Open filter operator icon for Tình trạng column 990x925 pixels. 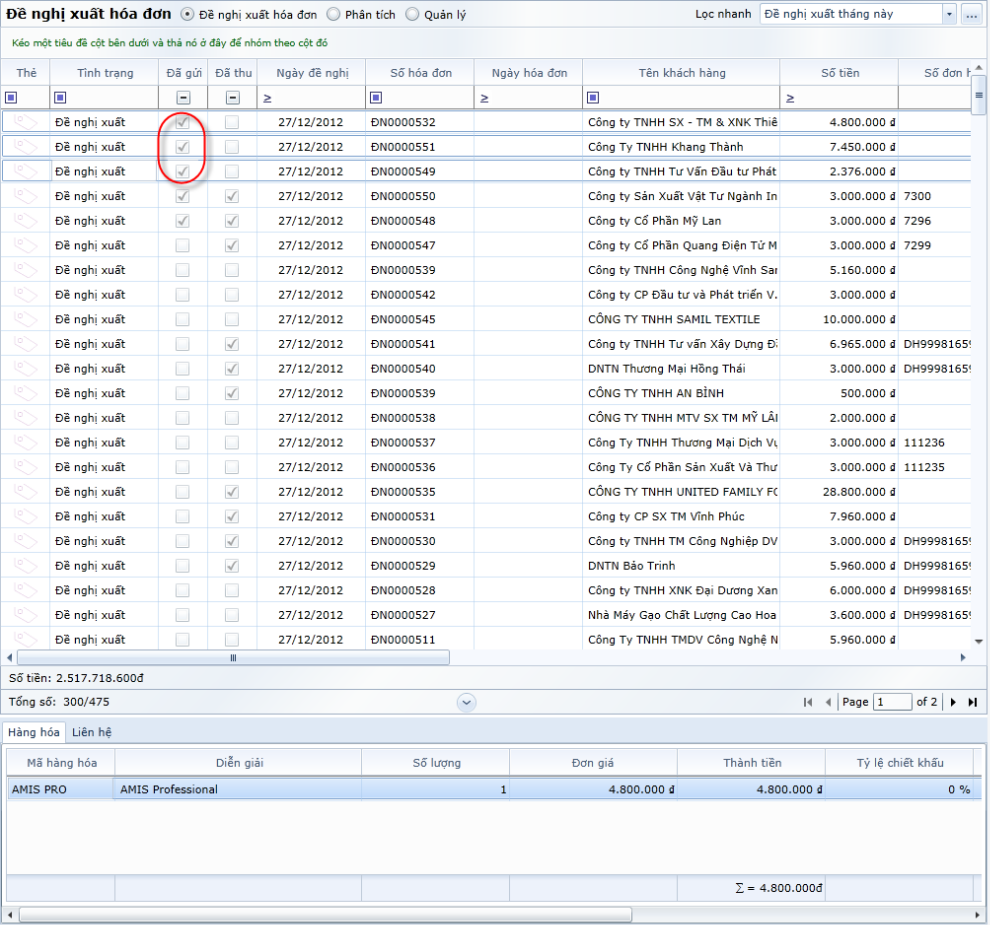pos(60,97)
